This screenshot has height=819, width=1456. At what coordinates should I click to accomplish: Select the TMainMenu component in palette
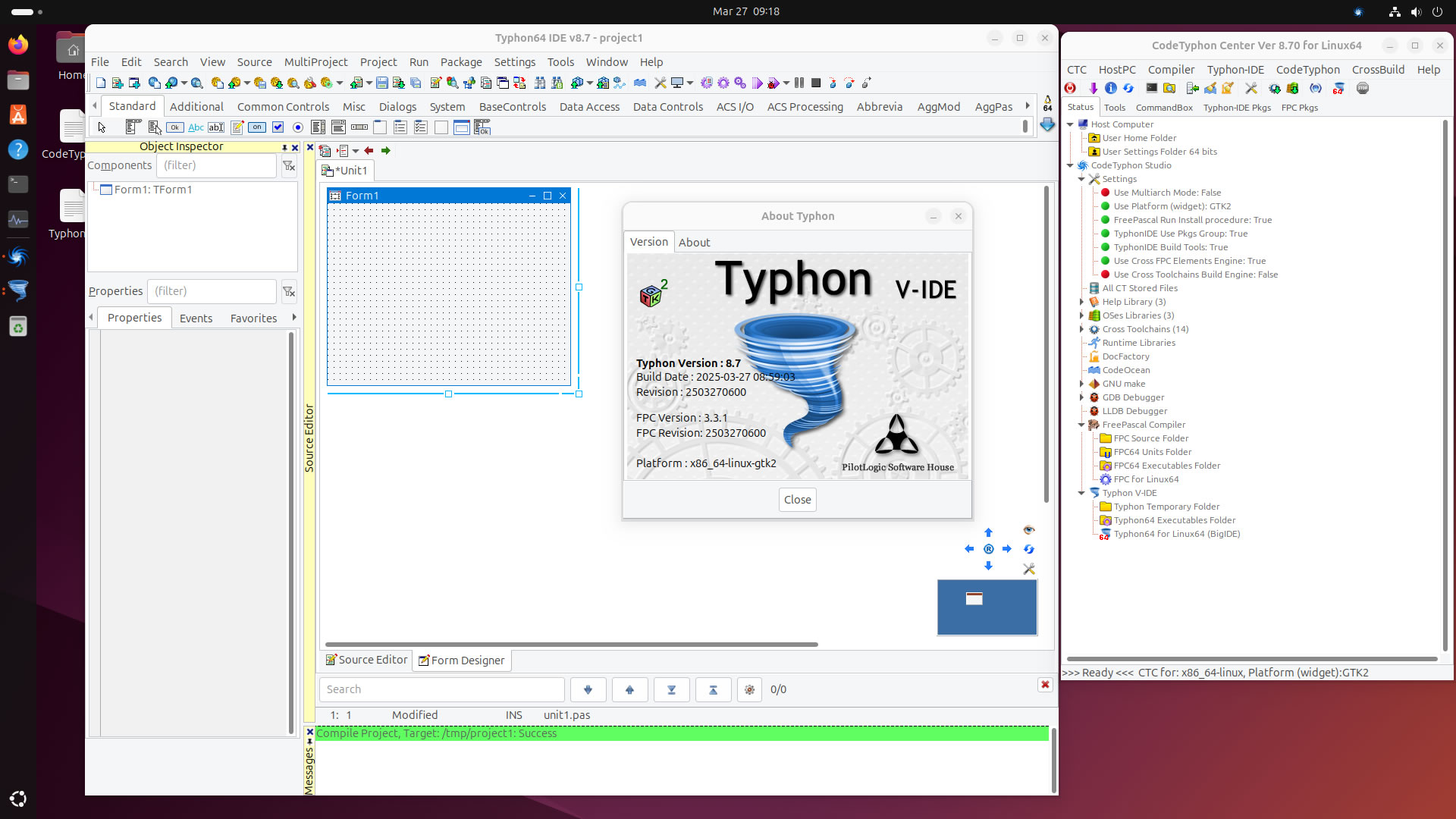134,127
